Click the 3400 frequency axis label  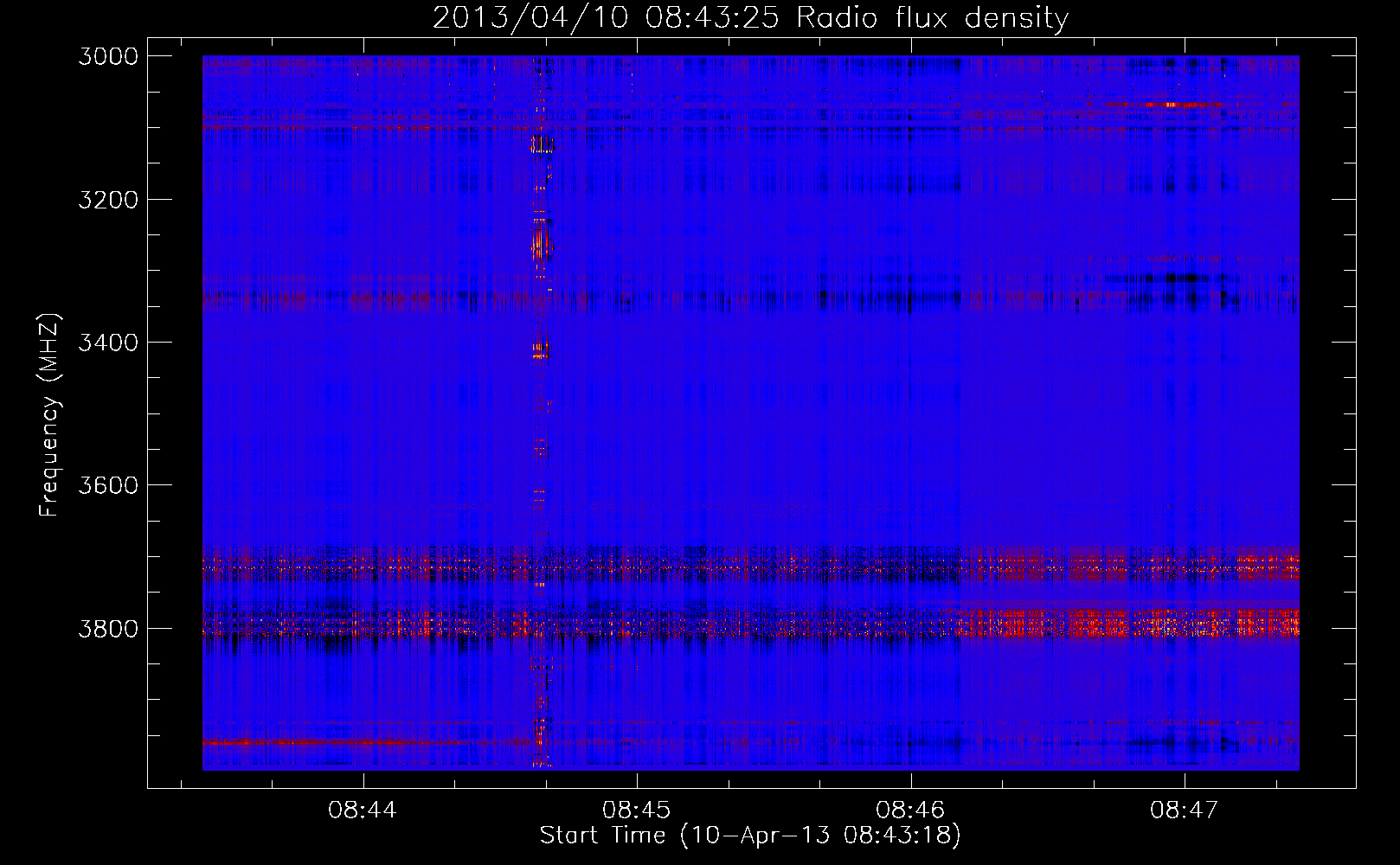pos(108,343)
